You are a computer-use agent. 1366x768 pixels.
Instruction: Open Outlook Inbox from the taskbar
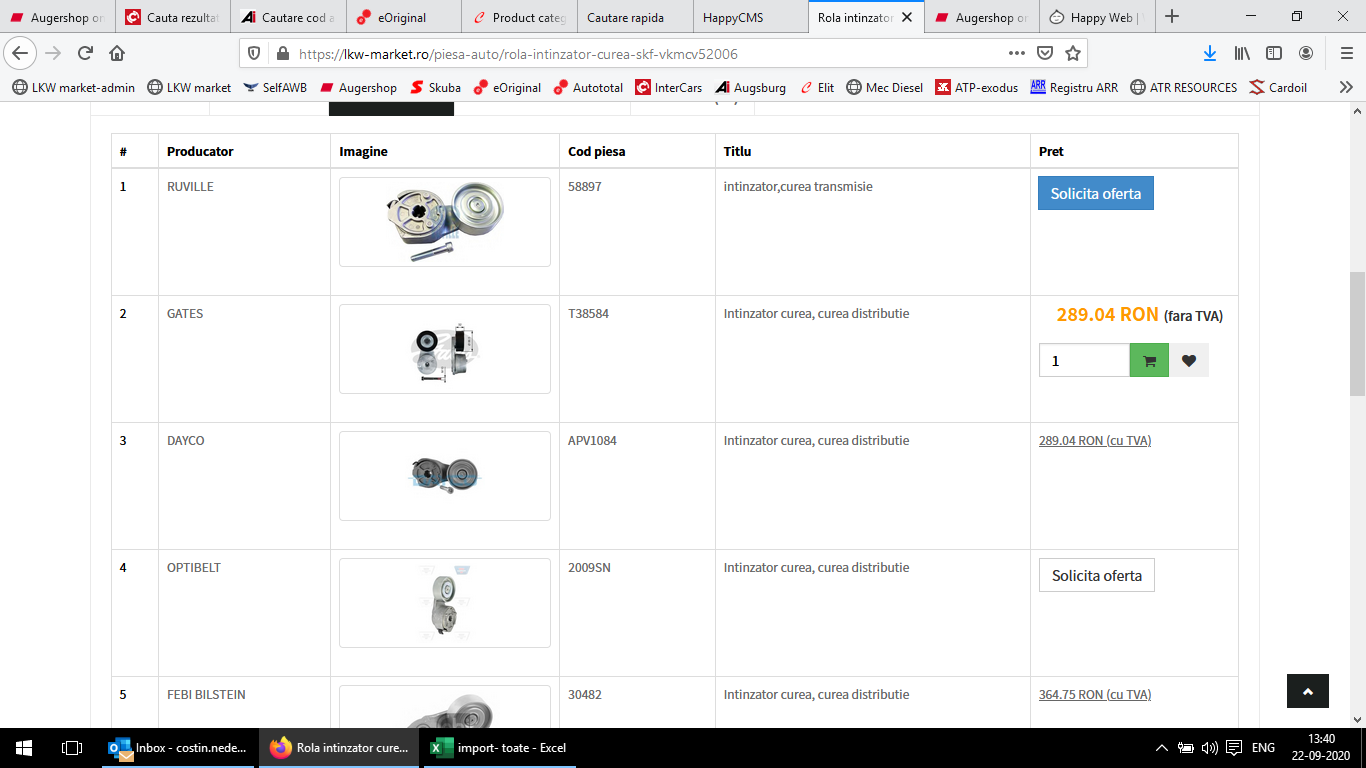pos(180,748)
